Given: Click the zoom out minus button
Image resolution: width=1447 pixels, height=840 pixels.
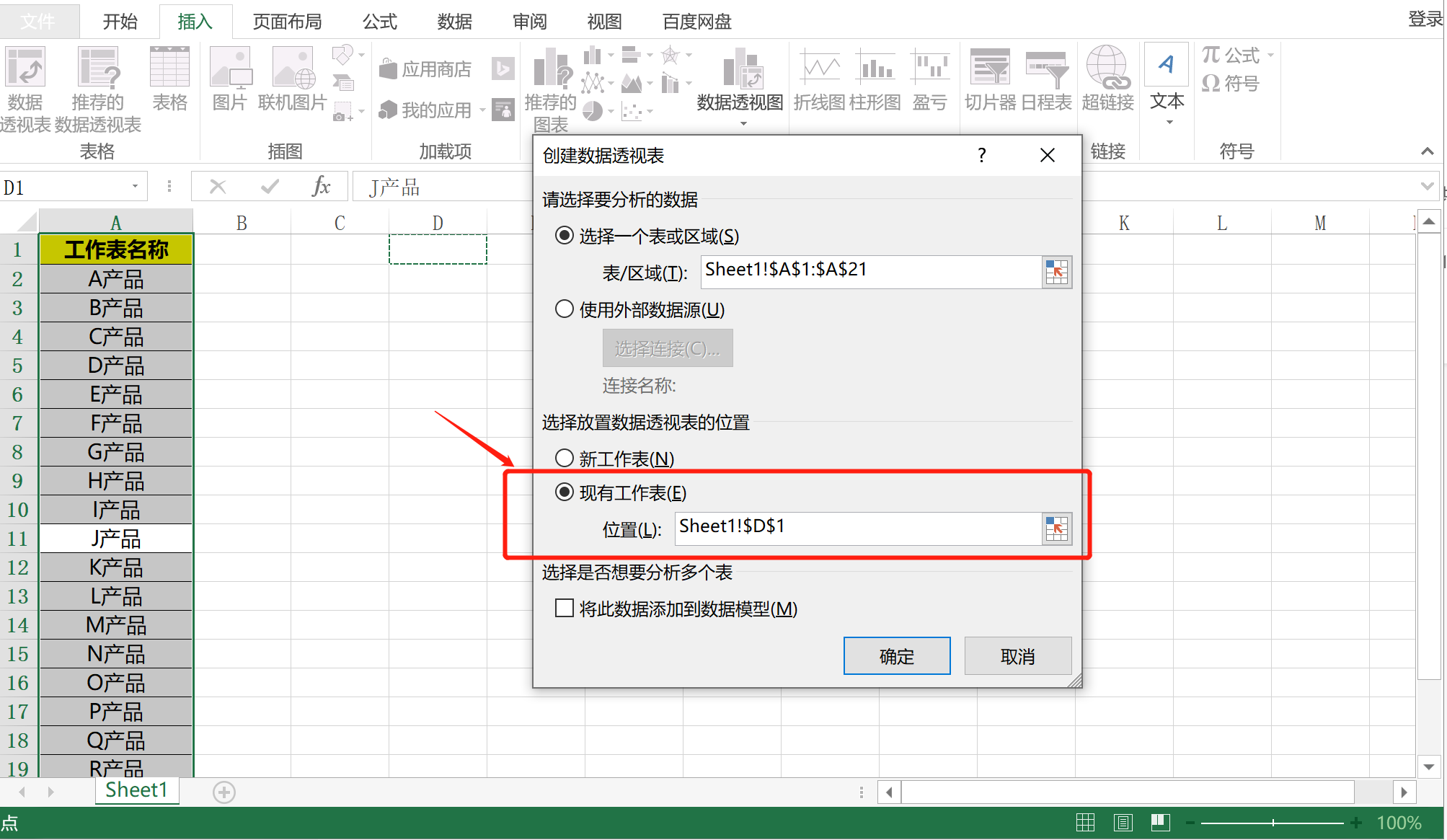Looking at the screenshot, I should (1190, 823).
